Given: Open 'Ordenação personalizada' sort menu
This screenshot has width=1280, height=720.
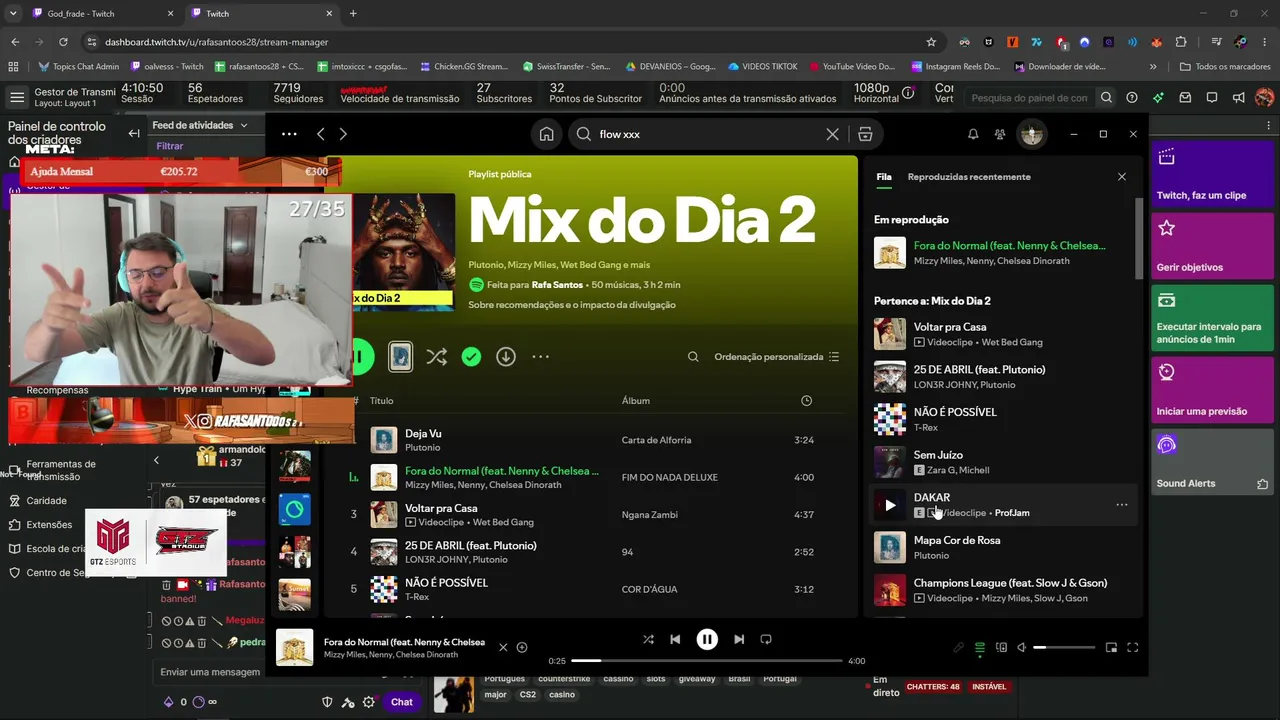Looking at the screenshot, I should tap(777, 357).
